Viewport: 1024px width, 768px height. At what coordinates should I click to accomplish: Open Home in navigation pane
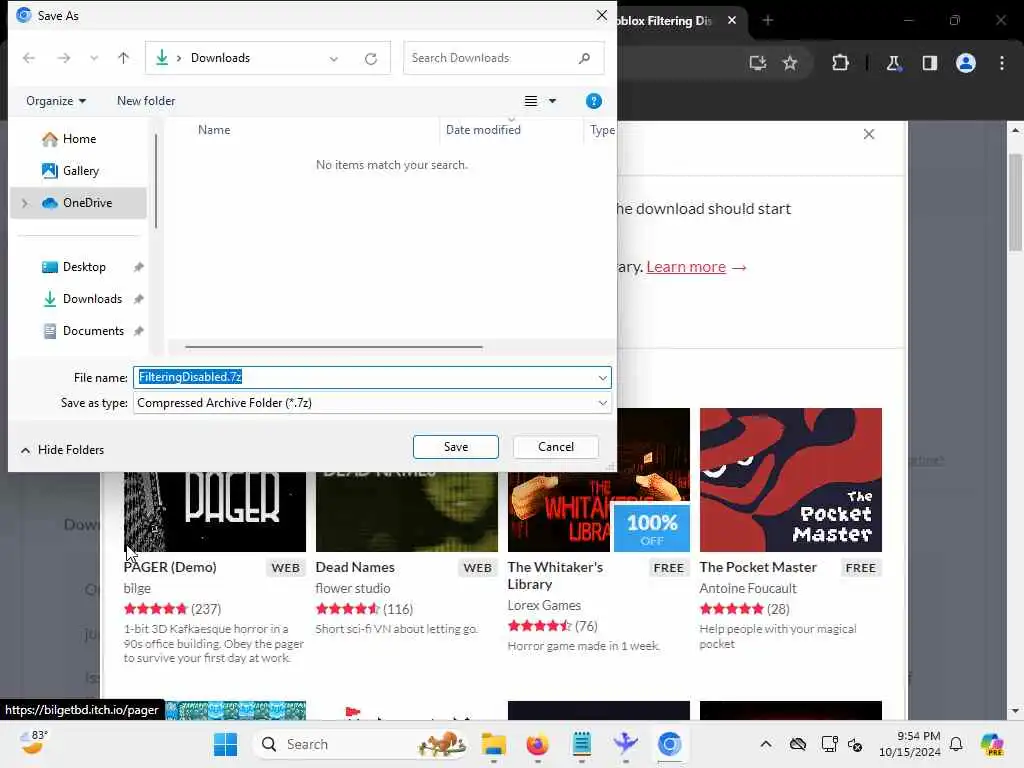tap(79, 139)
